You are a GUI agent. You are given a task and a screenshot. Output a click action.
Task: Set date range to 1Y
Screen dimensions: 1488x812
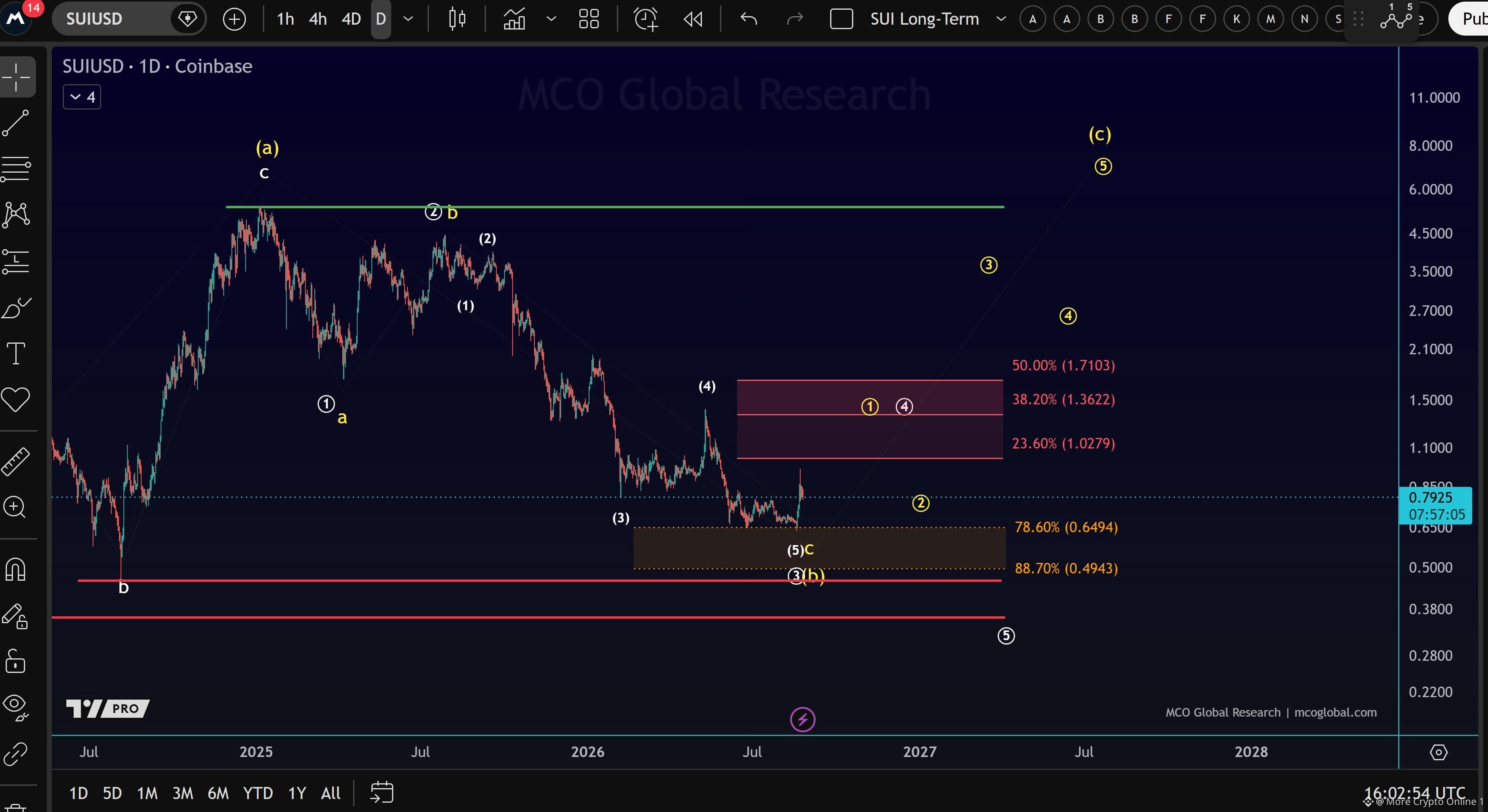(x=297, y=793)
